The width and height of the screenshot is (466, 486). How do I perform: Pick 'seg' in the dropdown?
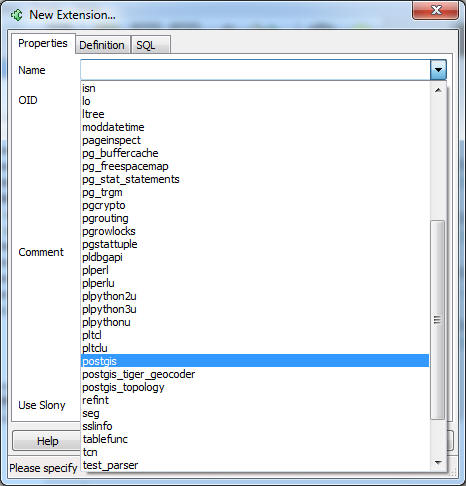pos(255,413)
